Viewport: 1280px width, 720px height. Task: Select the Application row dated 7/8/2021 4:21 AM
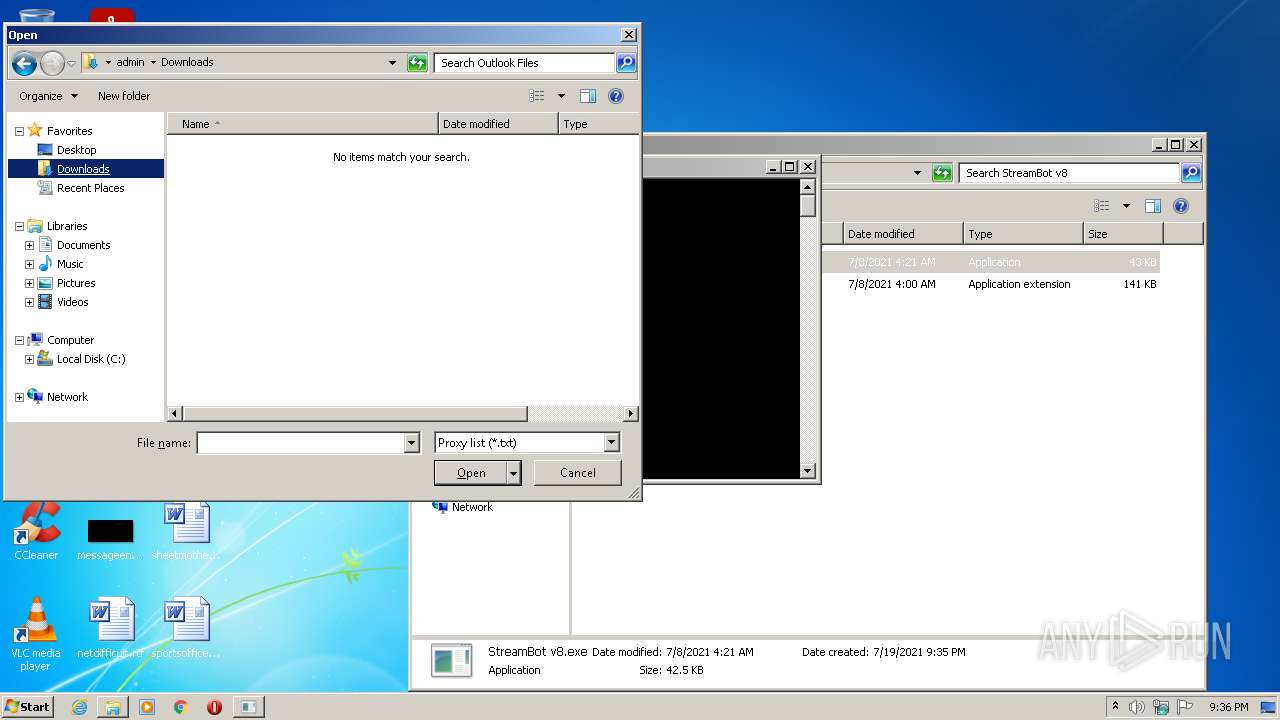coord(991,262)
